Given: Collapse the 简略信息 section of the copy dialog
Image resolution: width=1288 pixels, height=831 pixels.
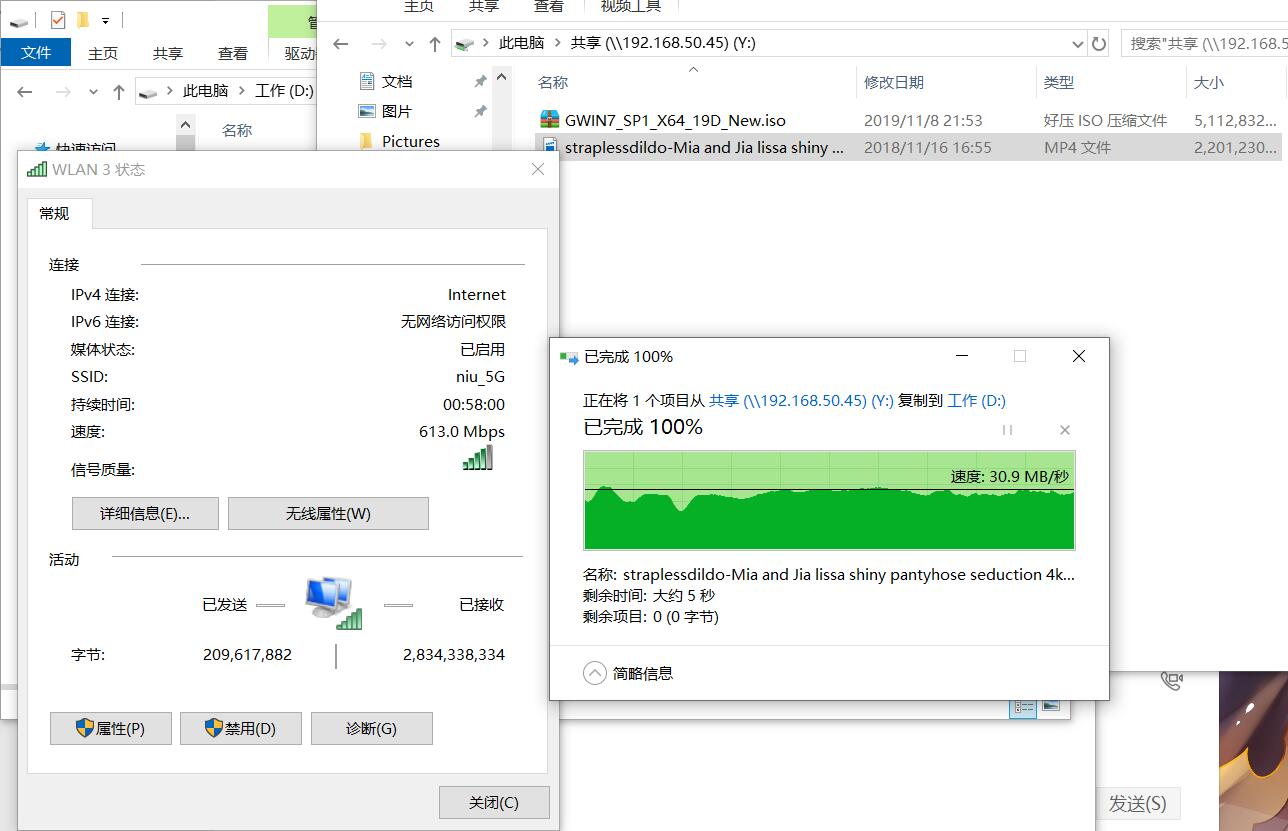Looking at the screenshot, I should point(597,673).
